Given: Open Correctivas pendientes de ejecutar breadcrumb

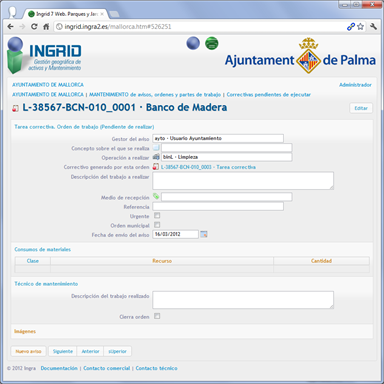Looking at the screenshot, I should [269, 95].
